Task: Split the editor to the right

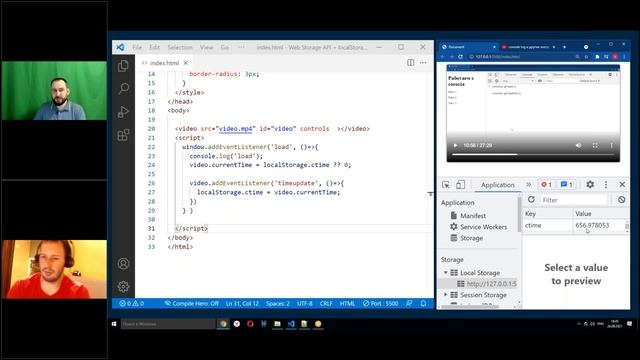Action: (x=411, y=62)
